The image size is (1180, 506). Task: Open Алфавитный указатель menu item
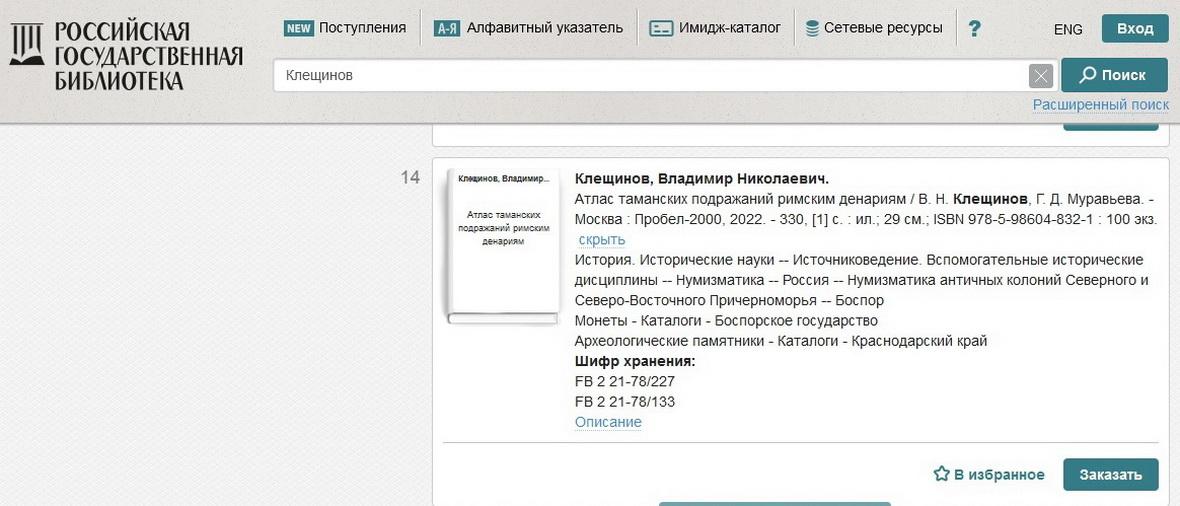tap(544, 29)
